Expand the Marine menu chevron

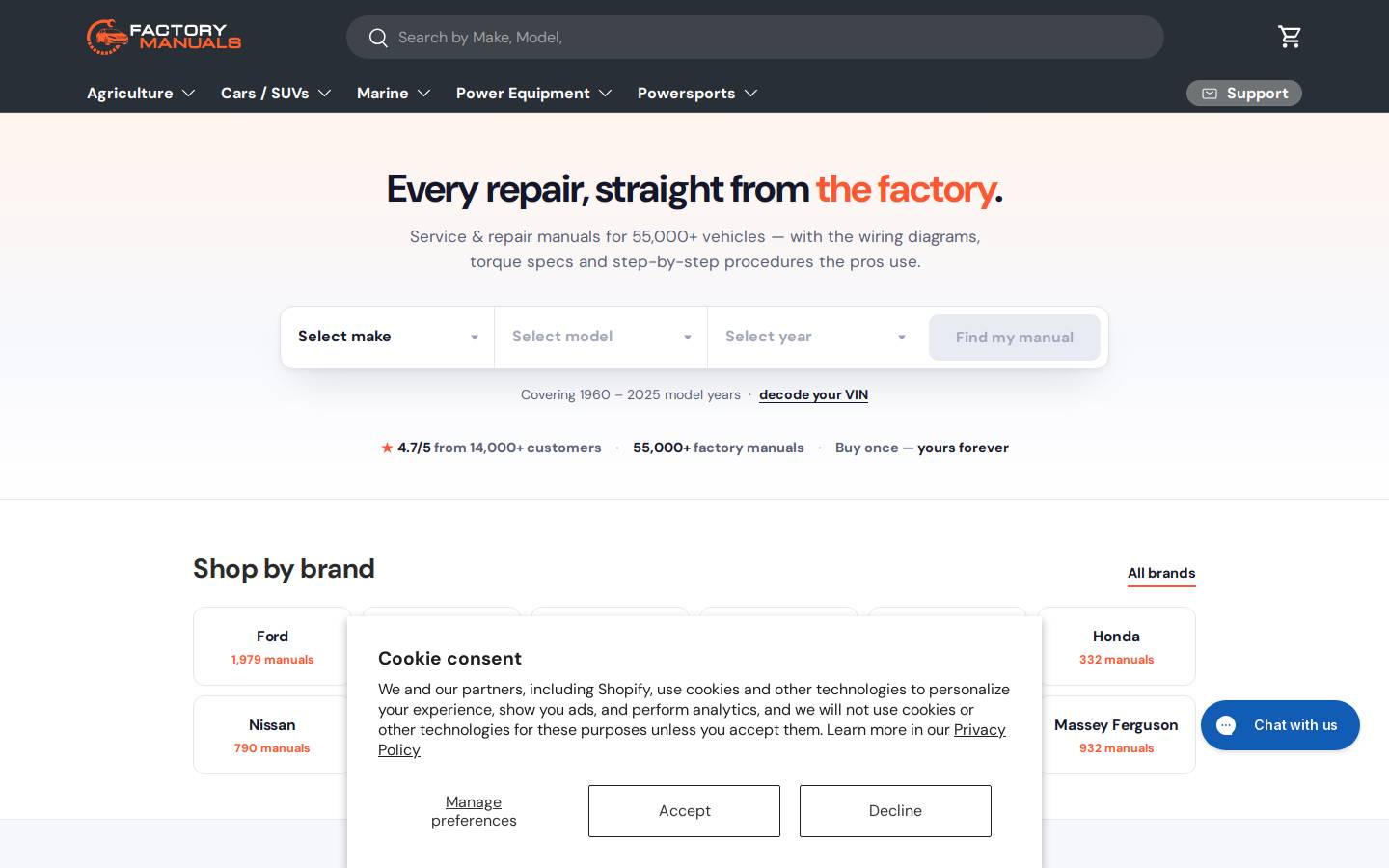[423, 94]
